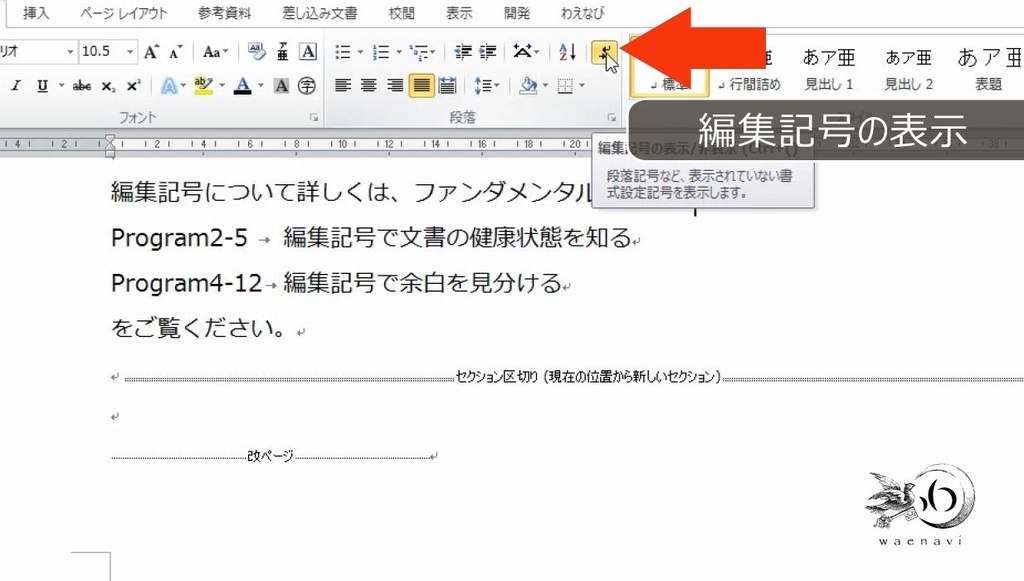Click the Enclose Characters icon
The height and width of the screenshot is (581, 1024).
coord(308,85)
